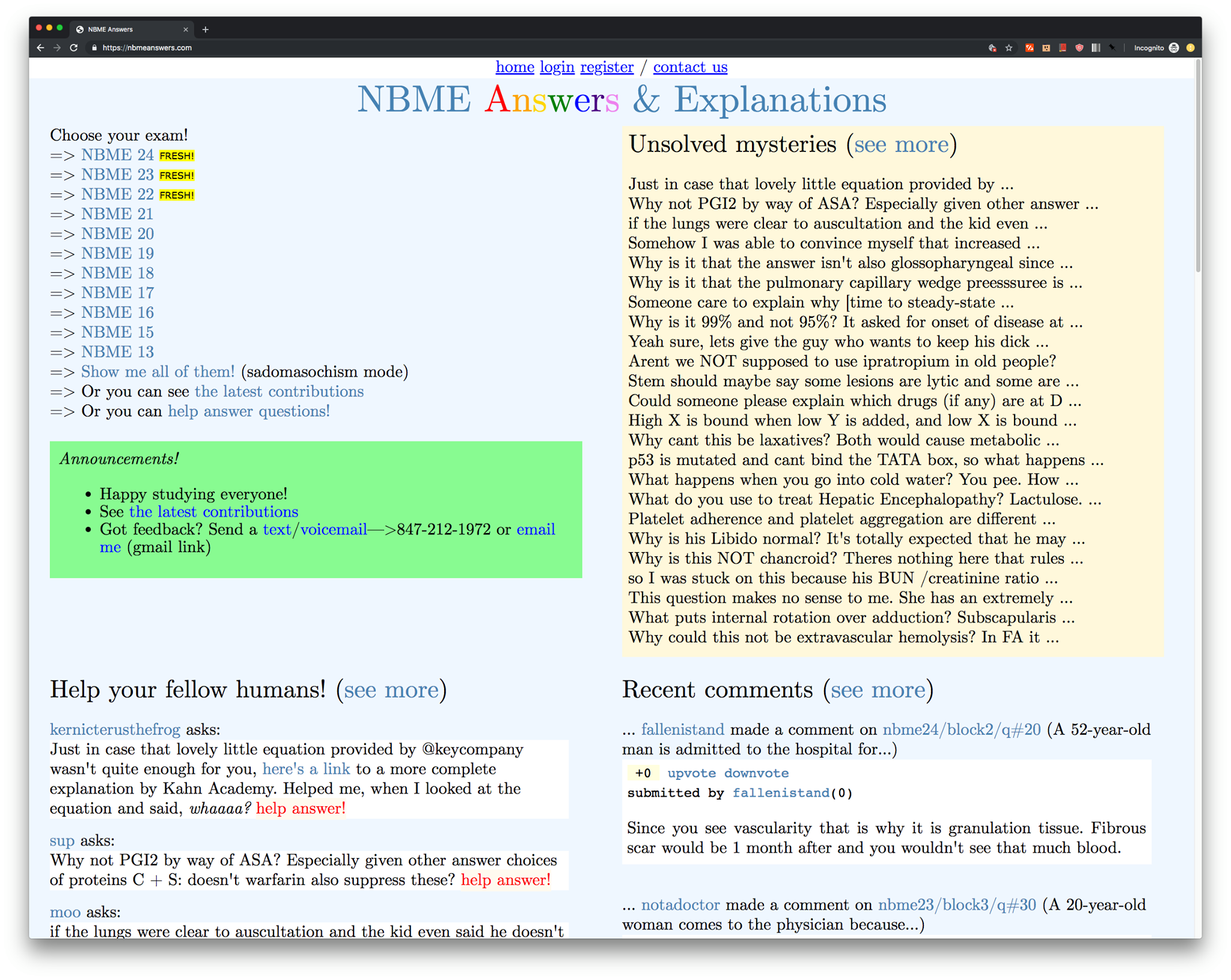Open user moo's profile link
This screenshot has height=980, width=1231.
pos(65,912)
